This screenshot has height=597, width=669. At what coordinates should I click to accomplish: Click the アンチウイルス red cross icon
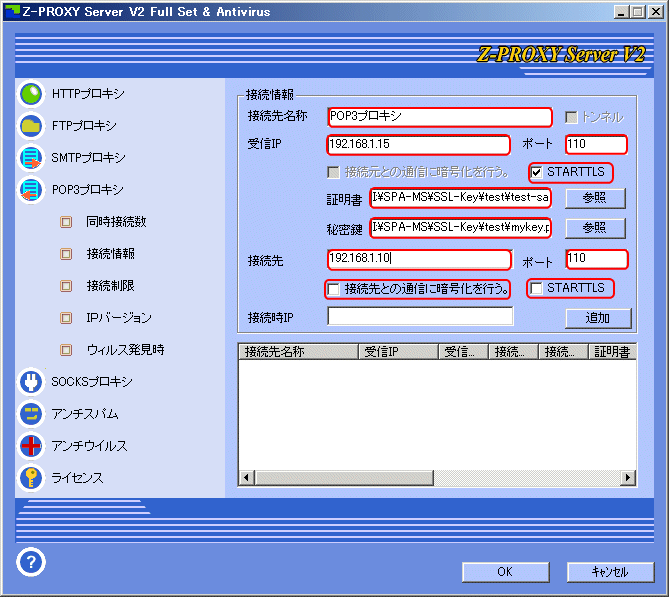click(x=31, y=446)
